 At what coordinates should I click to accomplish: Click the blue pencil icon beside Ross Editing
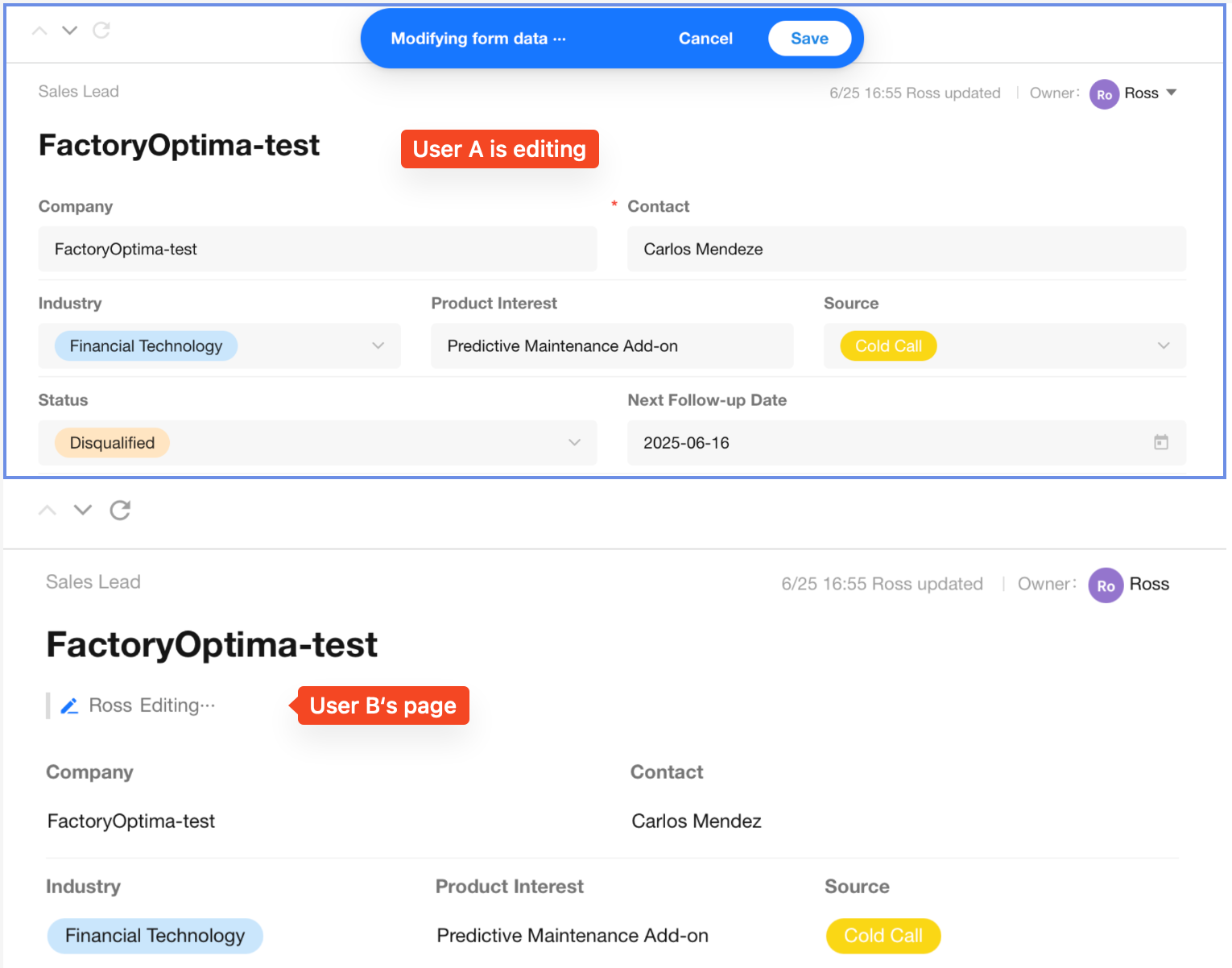point(70,706)
